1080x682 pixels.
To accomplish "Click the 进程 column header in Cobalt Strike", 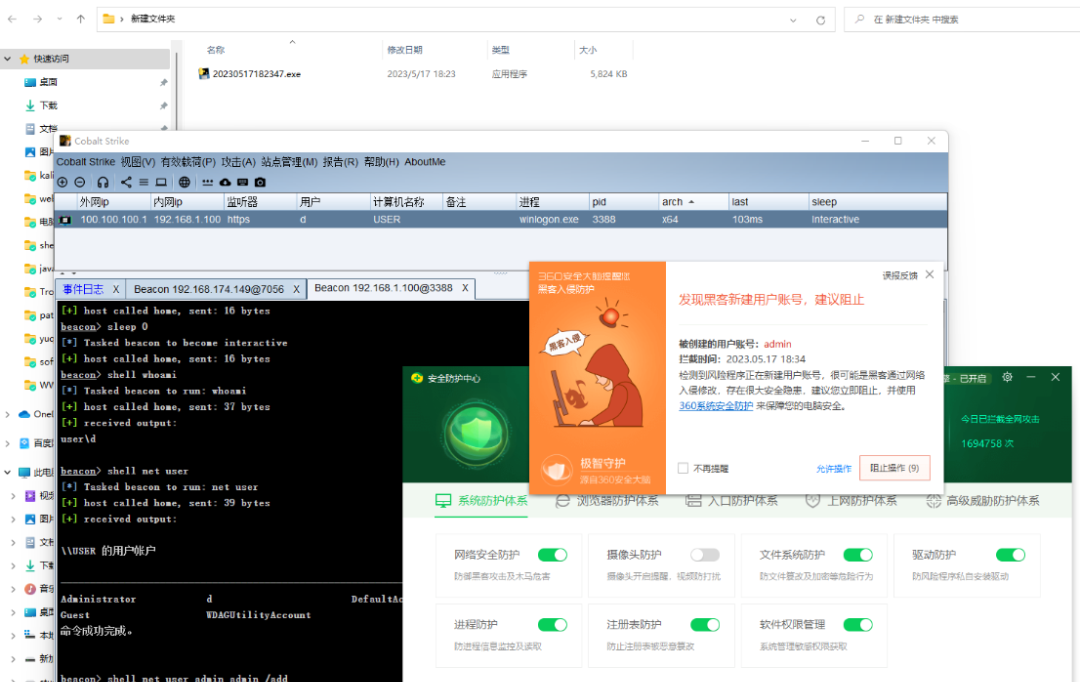I will coord(530,202).
